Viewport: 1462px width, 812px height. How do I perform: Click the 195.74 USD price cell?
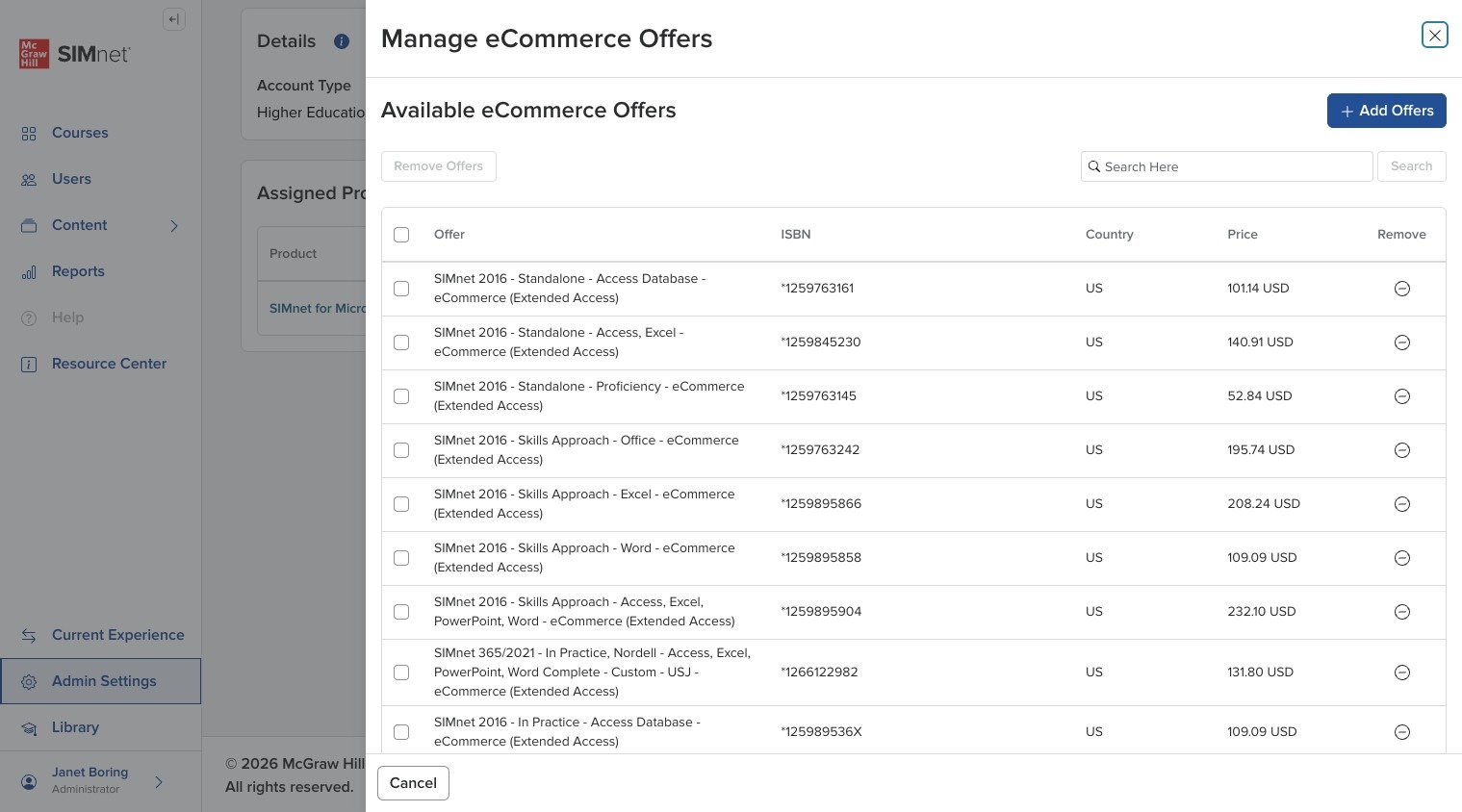tap(1261, 450)
